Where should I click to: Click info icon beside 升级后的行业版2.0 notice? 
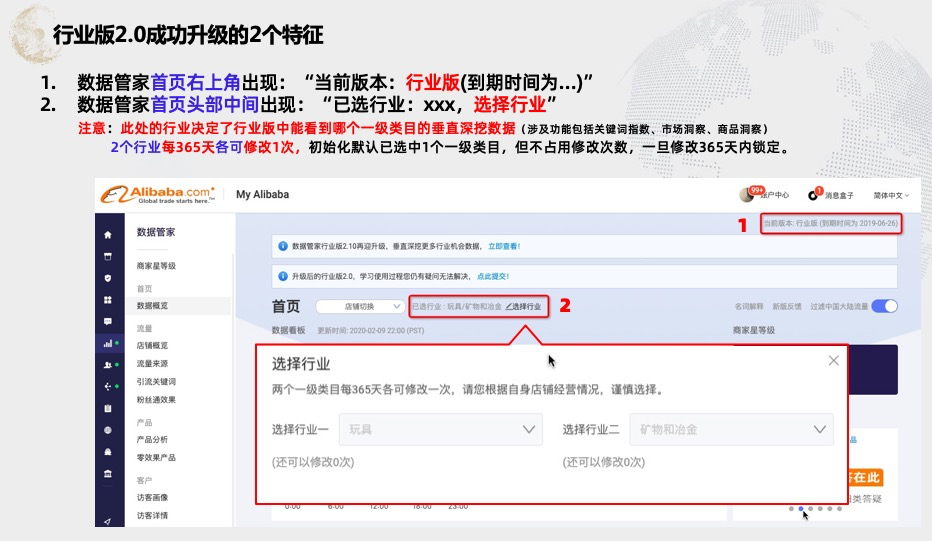(x=283, y=276)
